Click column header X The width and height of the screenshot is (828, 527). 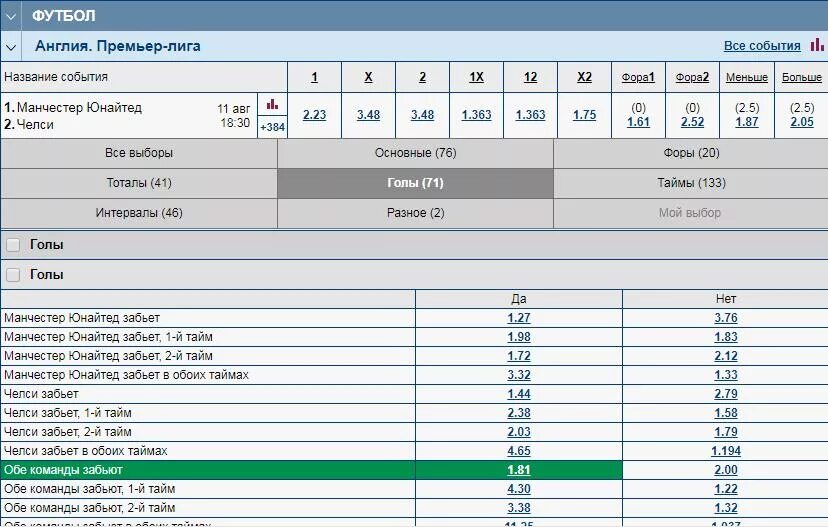tap(369, 77)
